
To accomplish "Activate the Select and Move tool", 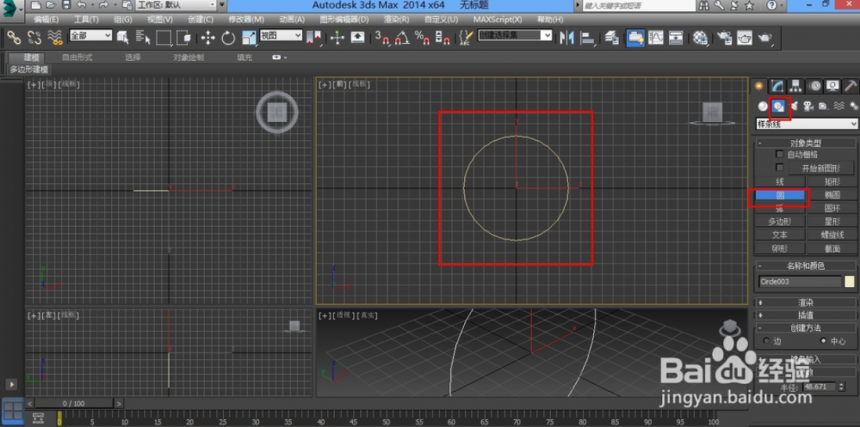I will pyautogui.click(x=208, y=38).
